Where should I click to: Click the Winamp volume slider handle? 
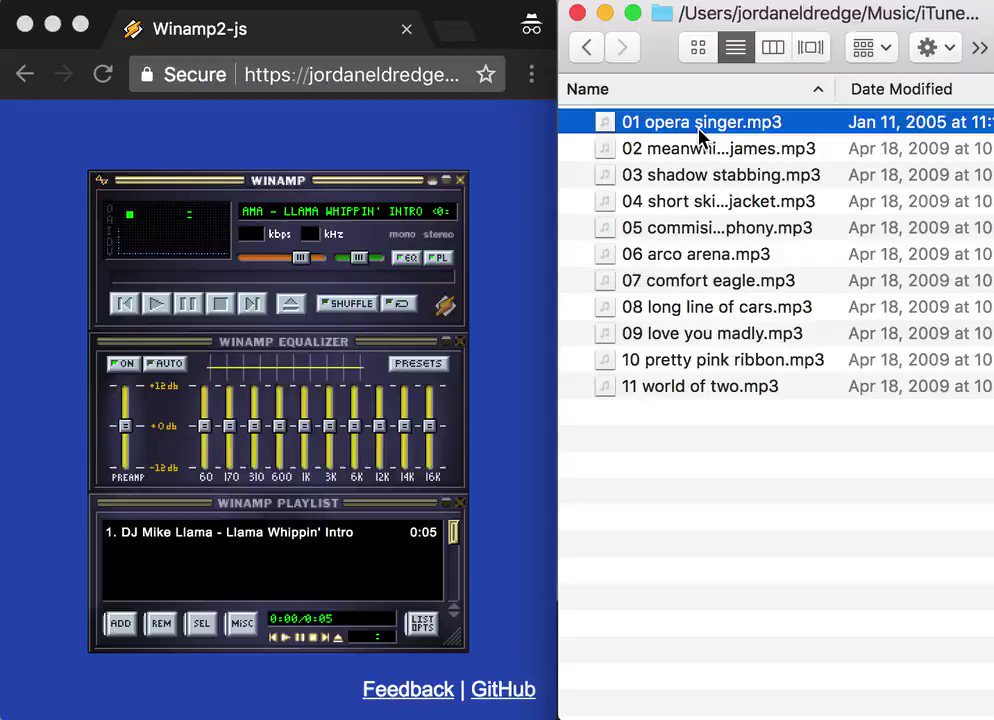tap(300, 257)
